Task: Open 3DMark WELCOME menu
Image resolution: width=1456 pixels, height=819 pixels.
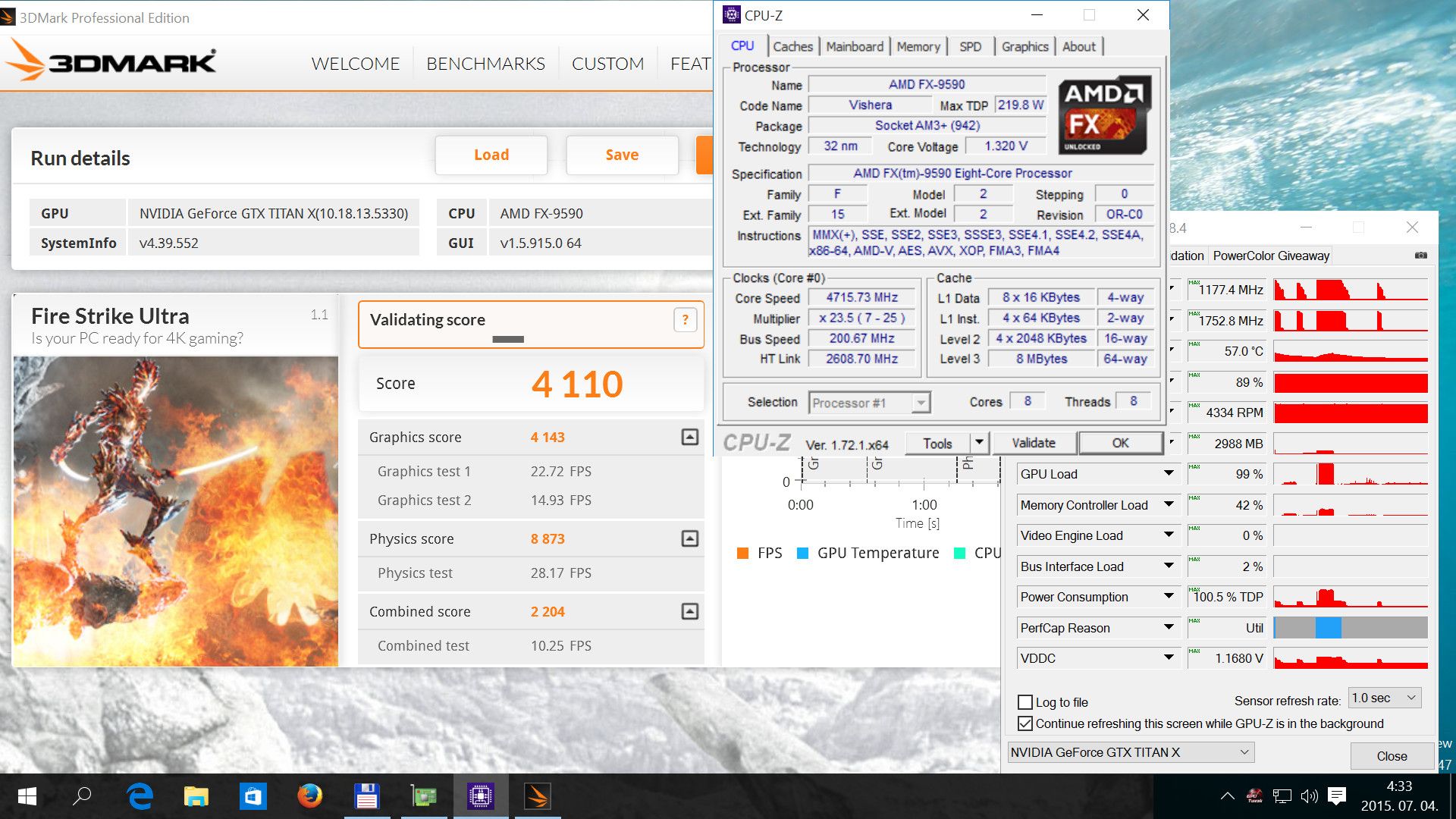Action: [355, 64]
